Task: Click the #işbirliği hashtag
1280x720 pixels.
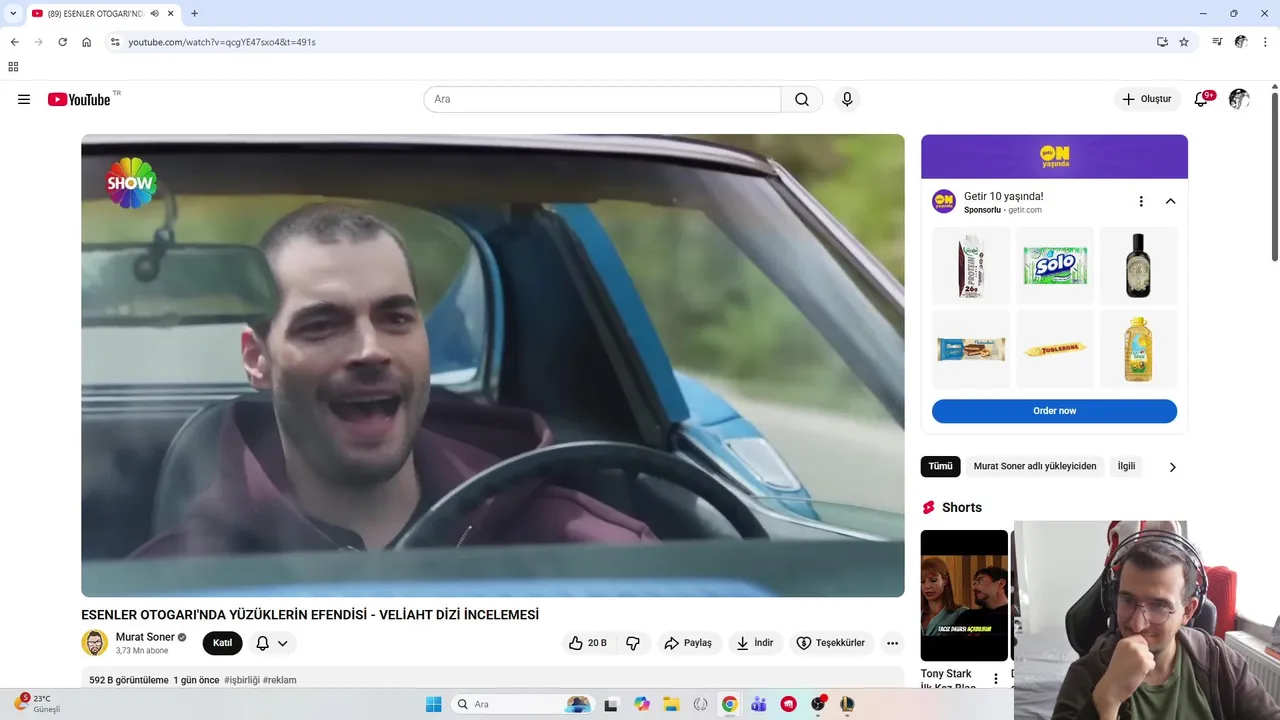Action: click(x=241, y=680)
